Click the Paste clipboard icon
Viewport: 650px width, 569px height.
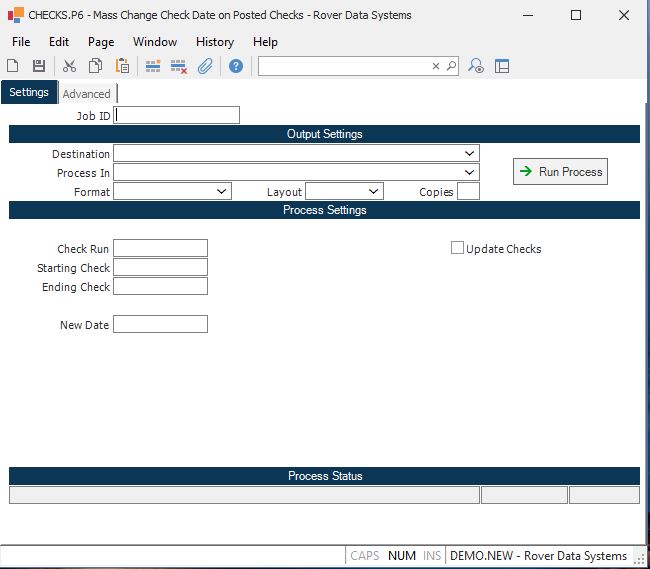pos(122,66)
